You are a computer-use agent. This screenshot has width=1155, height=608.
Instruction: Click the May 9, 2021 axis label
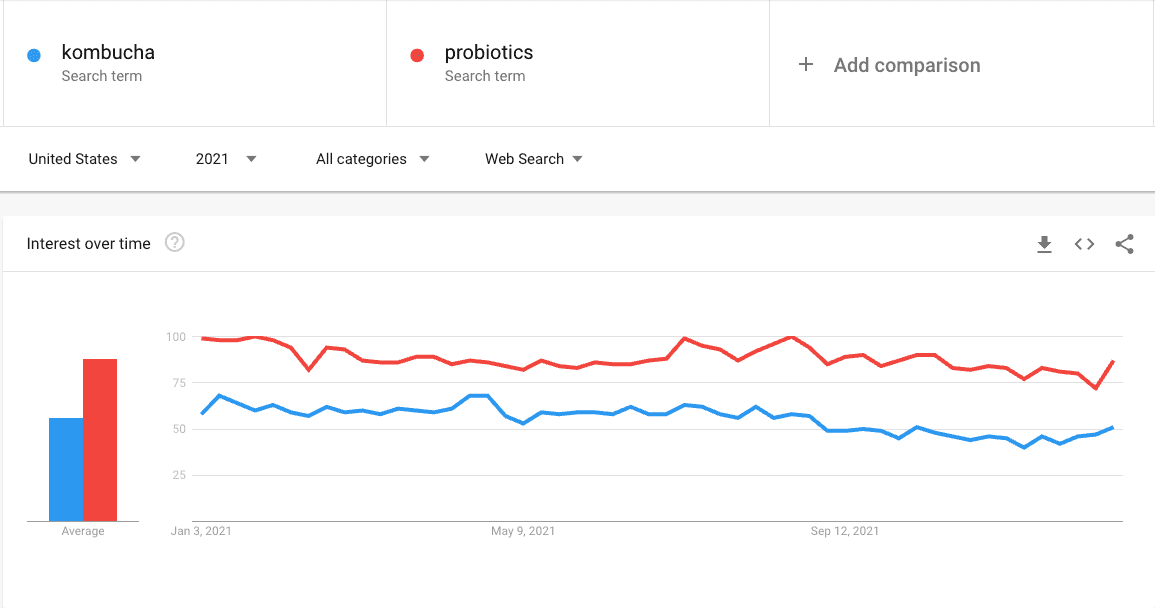(x=524, y=531)
